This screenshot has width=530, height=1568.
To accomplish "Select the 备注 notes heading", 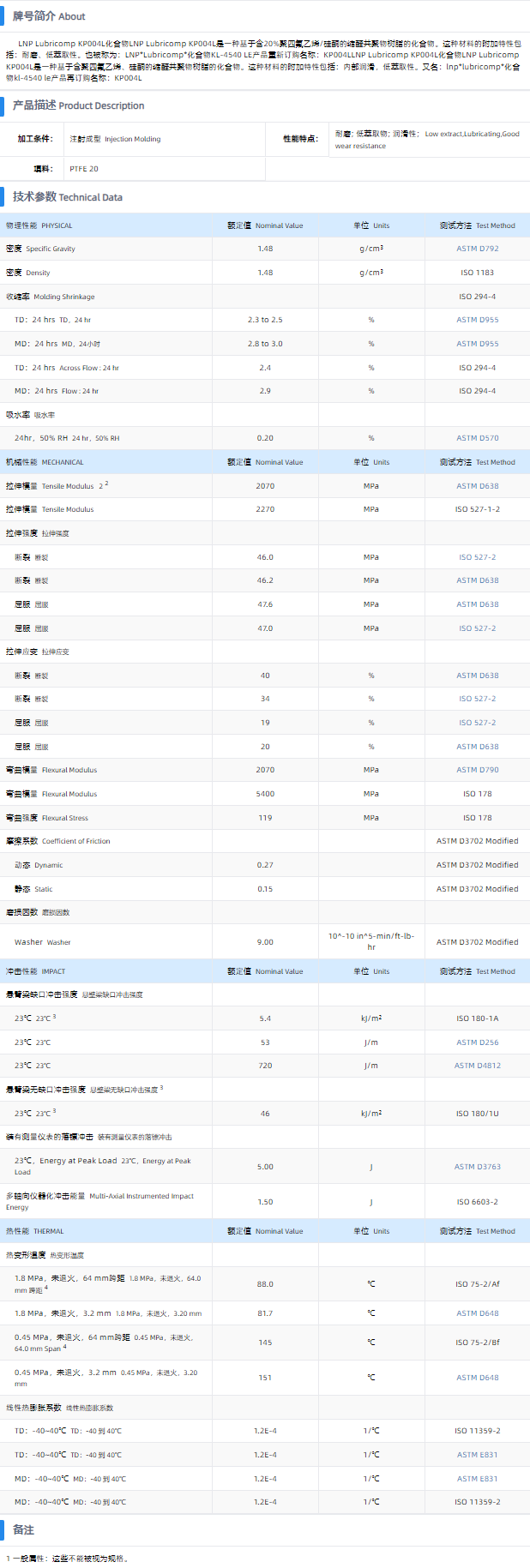I will tap(23, 1530).
